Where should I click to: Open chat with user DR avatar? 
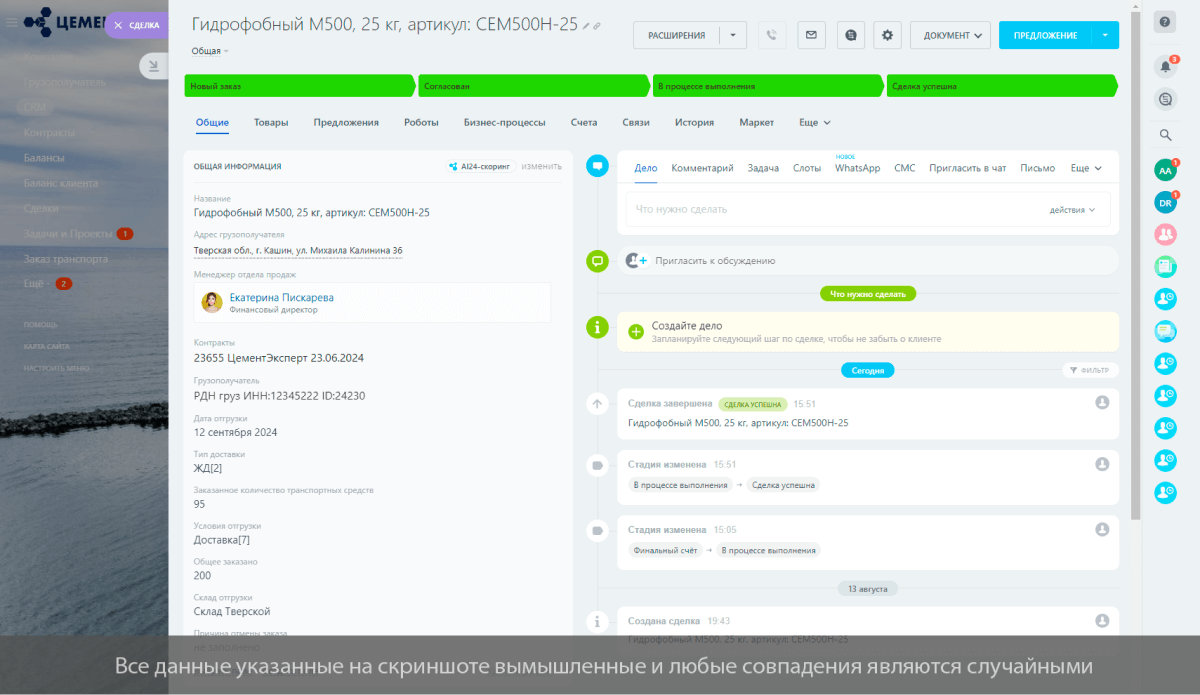pyautogui.click(x=1165, y=203)
